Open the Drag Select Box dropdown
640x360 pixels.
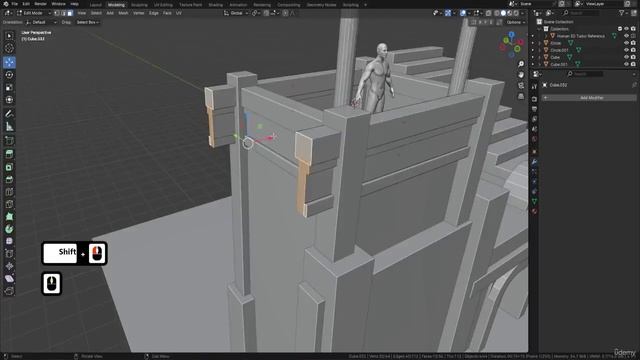click(87, 22)
